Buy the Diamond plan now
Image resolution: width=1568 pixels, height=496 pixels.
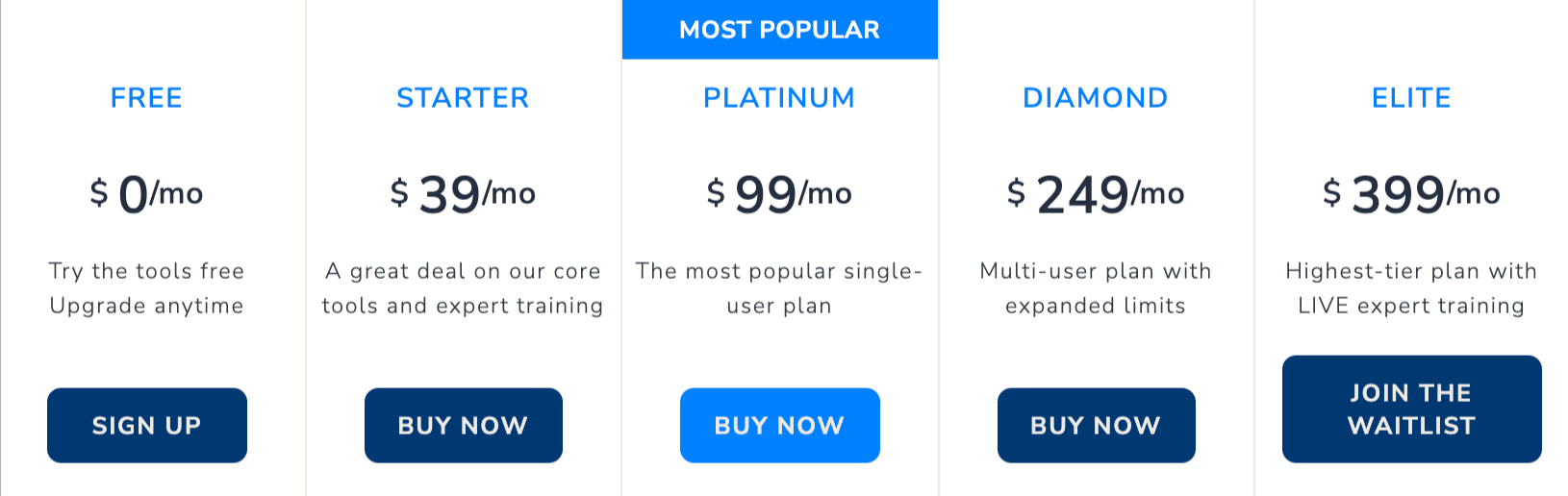1097,425
